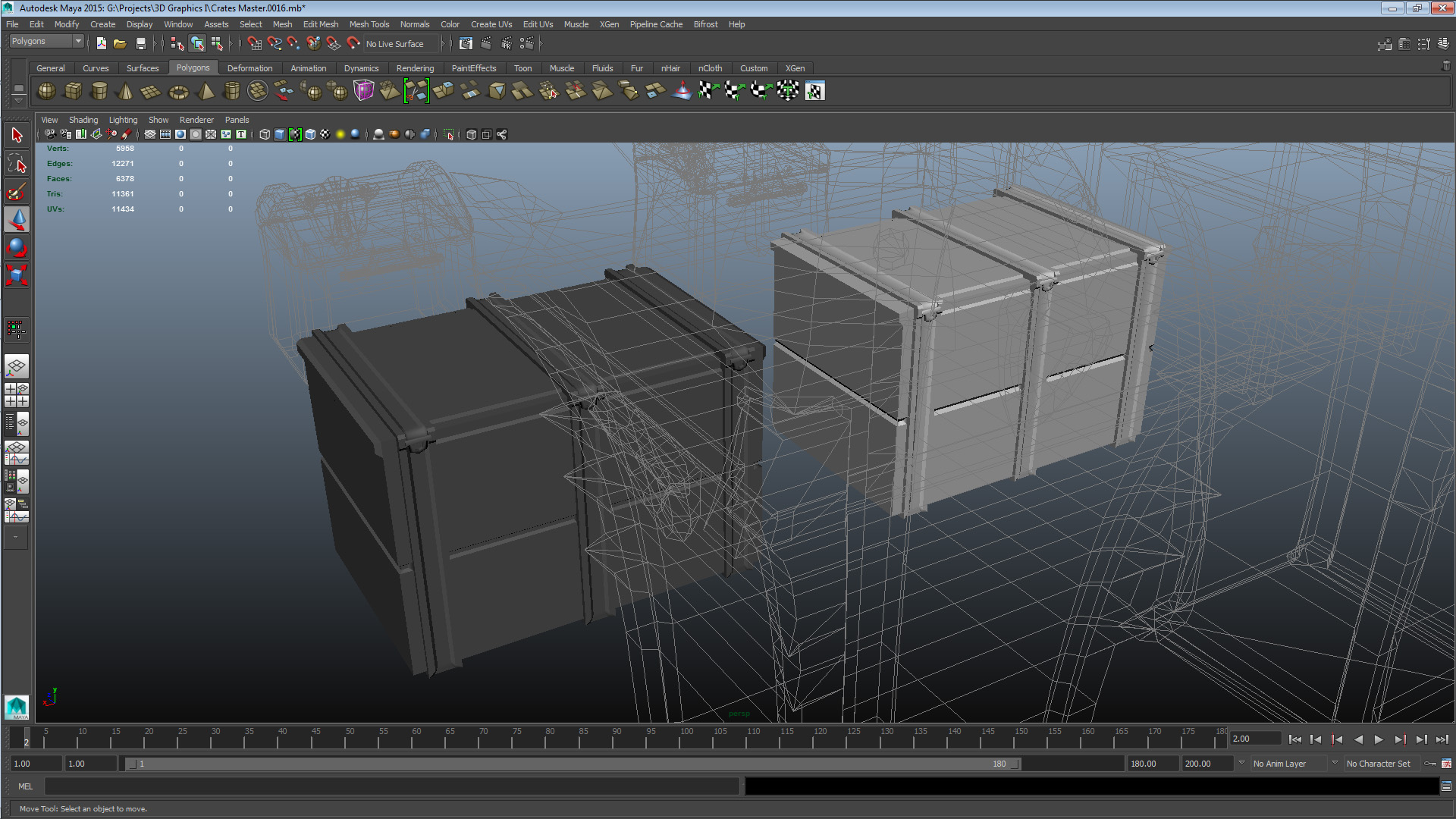Click the current frame field 2.00
1456x819 pixels.
click(1254, 739)
